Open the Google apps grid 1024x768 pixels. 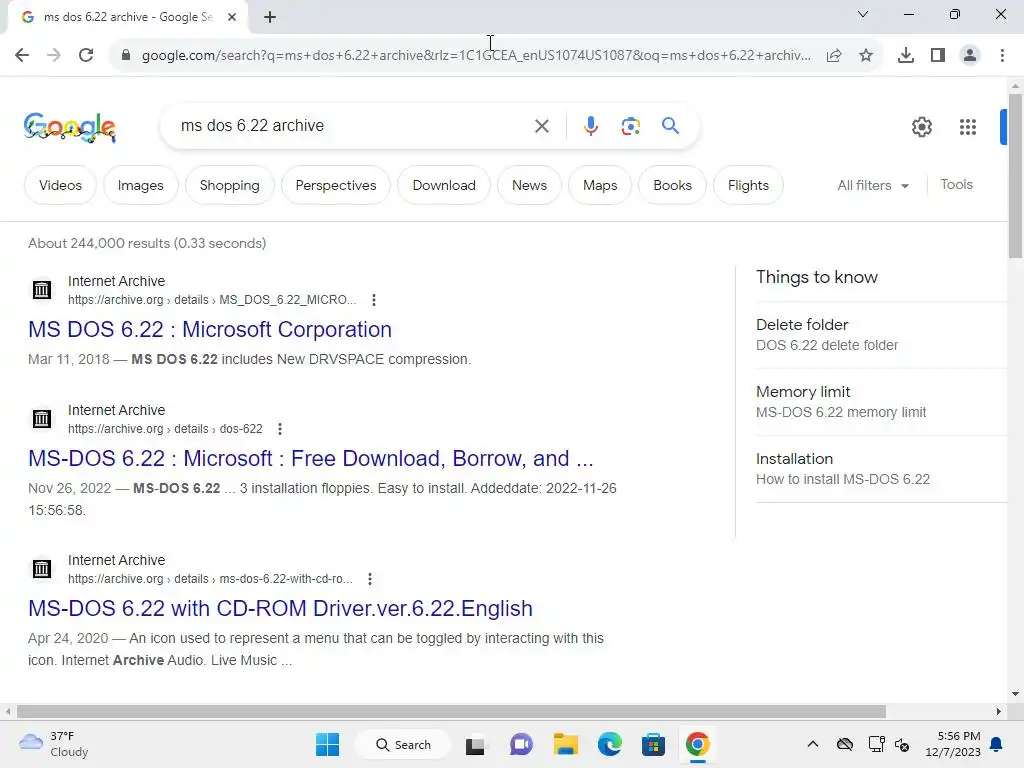pos(967,127)
